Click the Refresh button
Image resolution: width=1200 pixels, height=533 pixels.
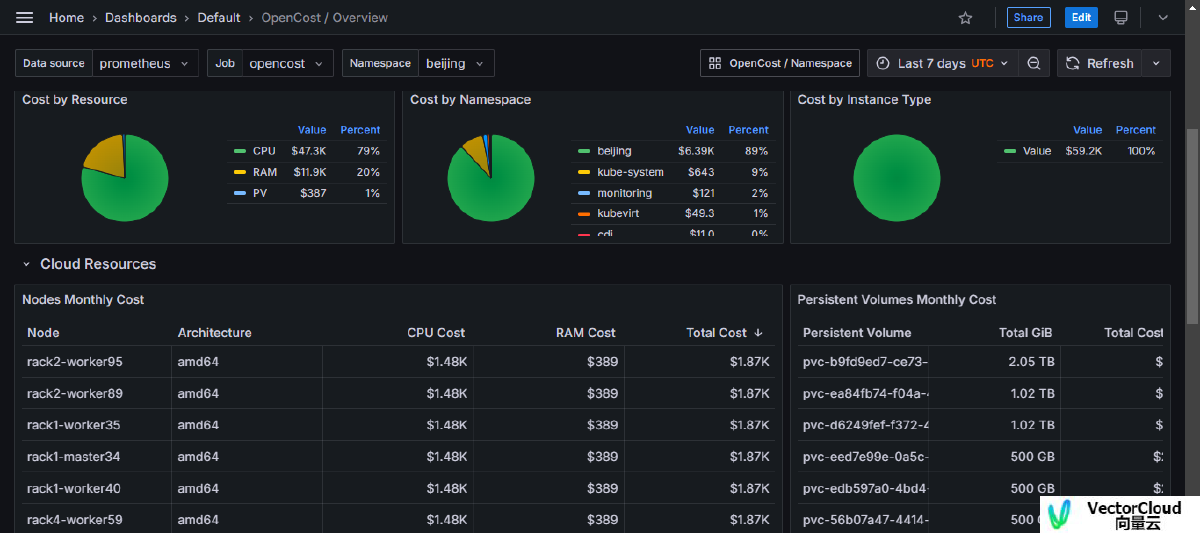pos(1099,63)
